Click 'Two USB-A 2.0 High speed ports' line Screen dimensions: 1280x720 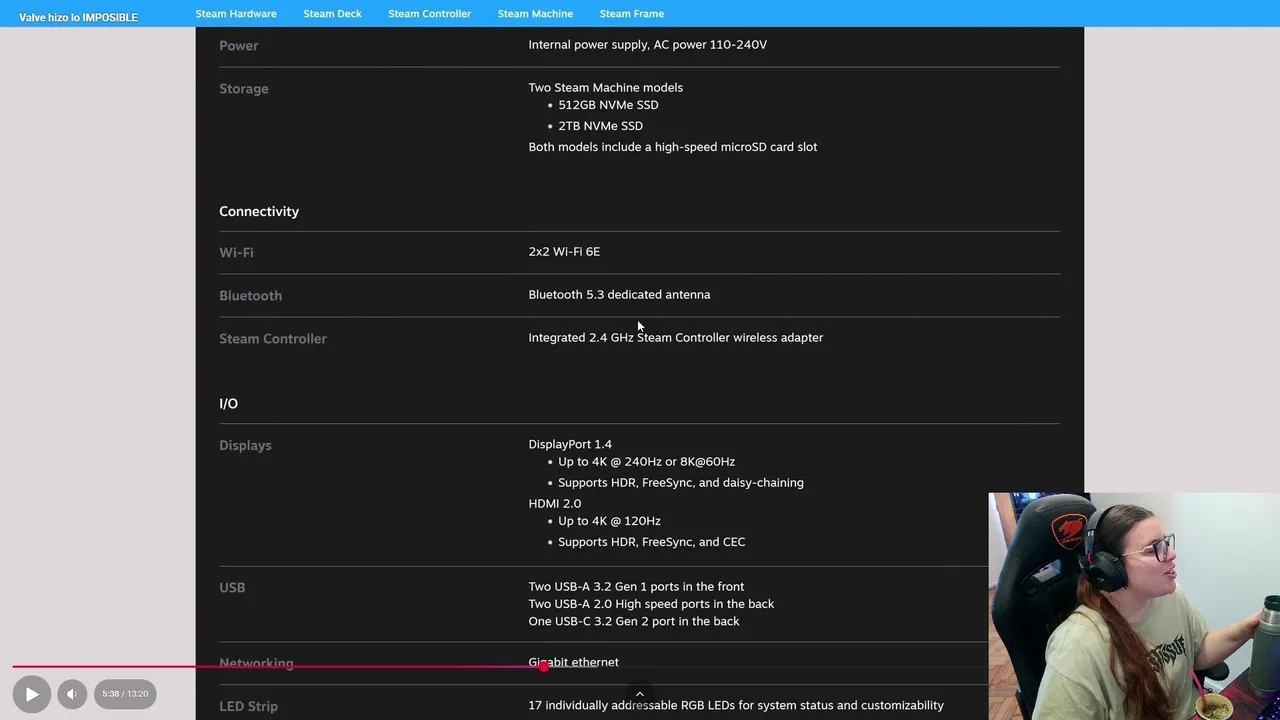(x=651, y=604)
